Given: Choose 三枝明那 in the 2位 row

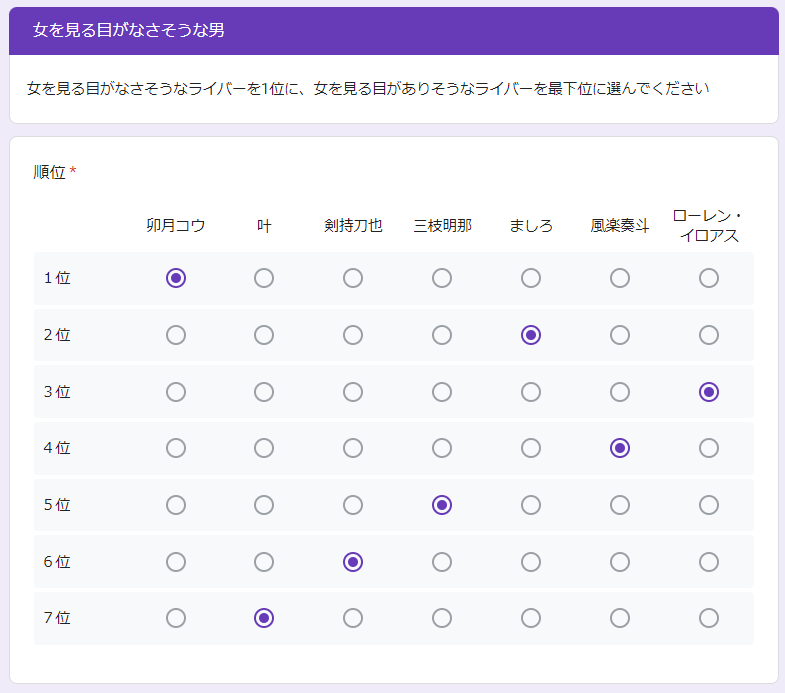Looking at the screenshot, I should pyautogui.click(x=442, y=335).
